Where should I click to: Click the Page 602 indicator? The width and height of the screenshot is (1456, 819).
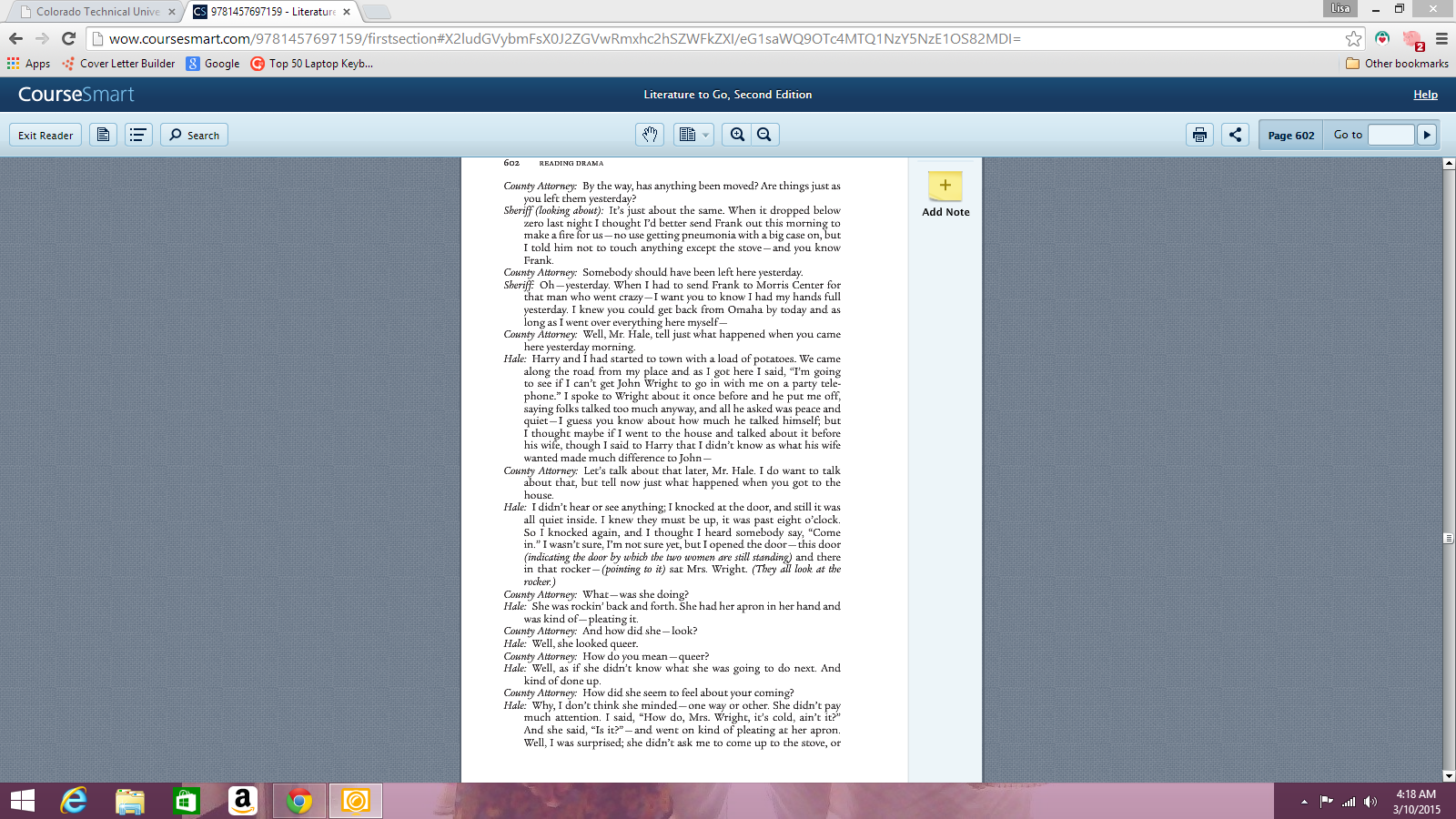[x=1291, y=135]
